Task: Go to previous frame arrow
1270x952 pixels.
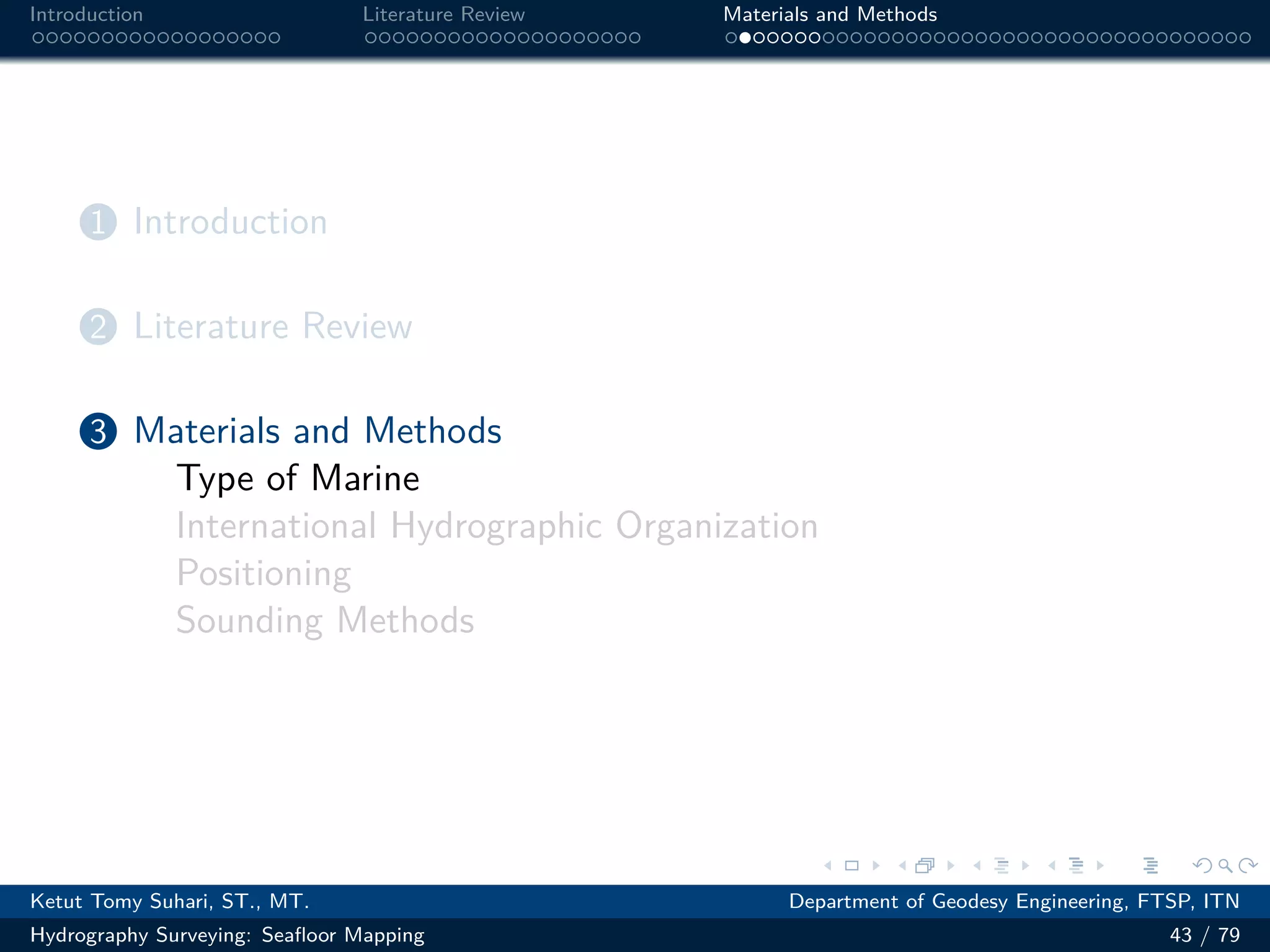Action: [x=902, y=866]
